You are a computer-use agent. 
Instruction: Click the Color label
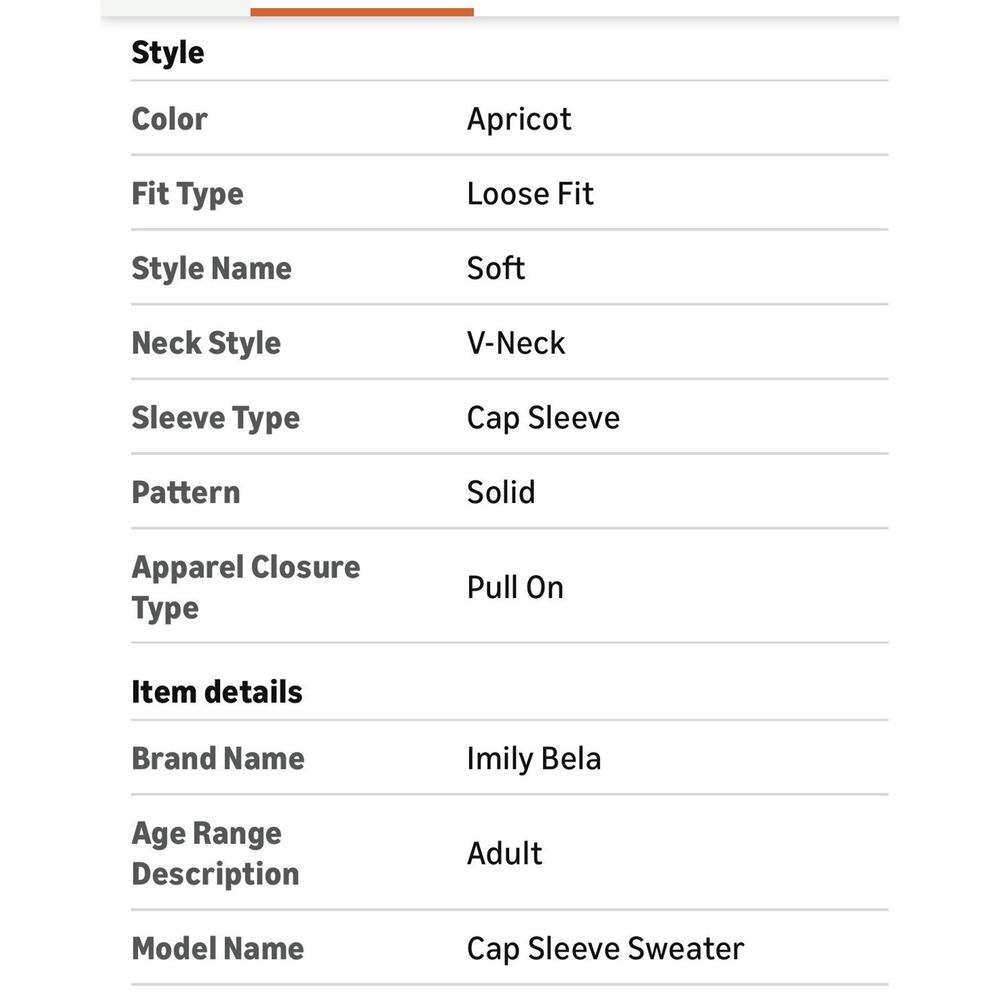click(169, 119)
